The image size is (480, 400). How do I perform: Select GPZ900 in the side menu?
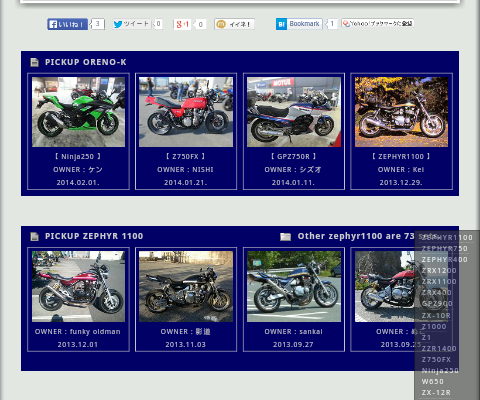pos(437,304)
